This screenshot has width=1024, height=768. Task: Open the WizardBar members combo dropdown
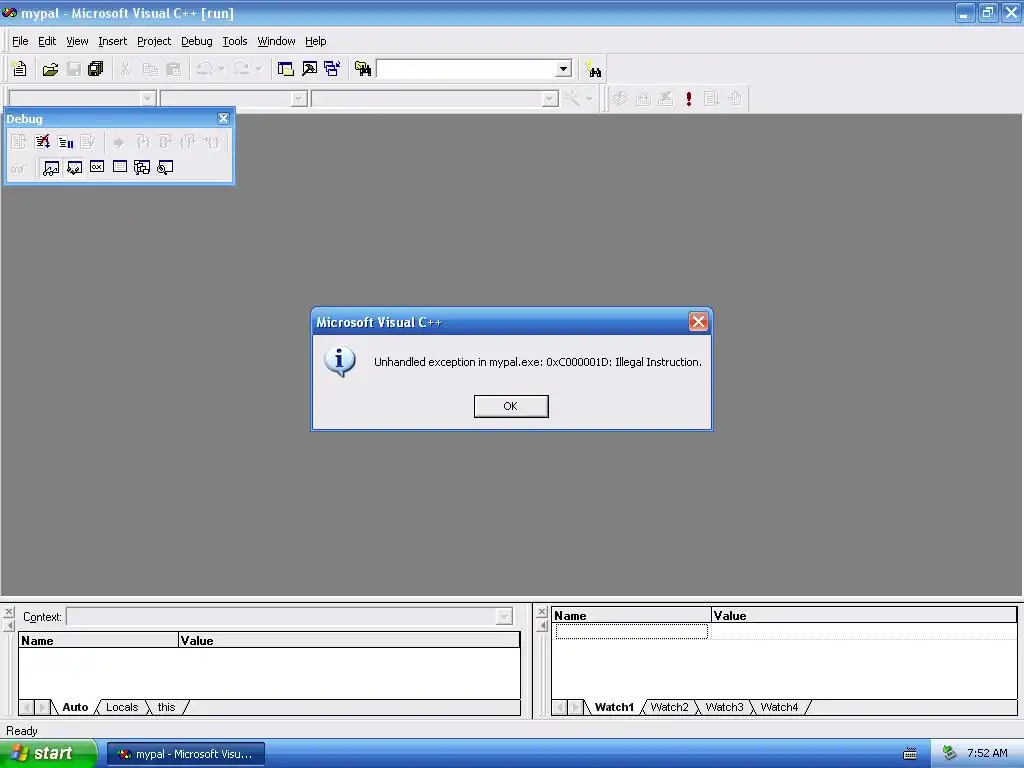click(x=550, y=99)
